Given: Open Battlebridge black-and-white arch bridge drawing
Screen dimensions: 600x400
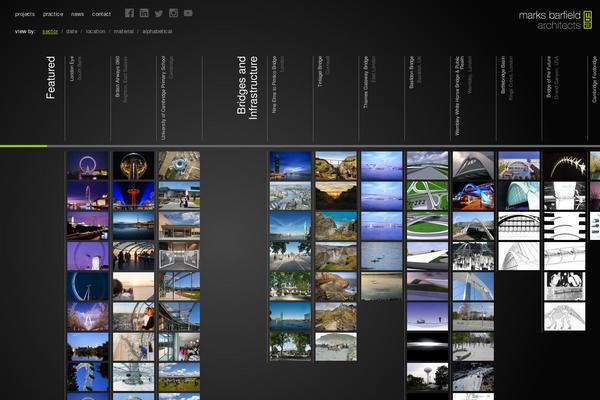Looking at the screenshot, I should pyautogui.click(x=519, y=226).
